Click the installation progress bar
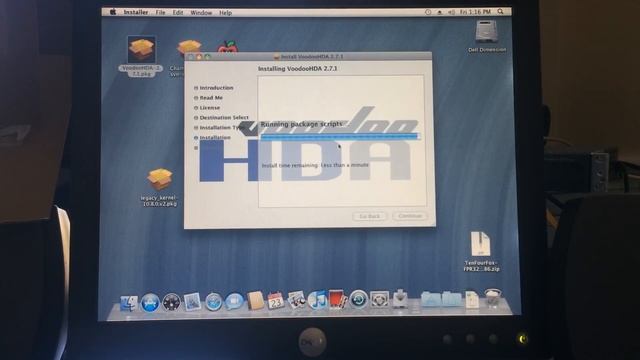 coord(340,136)
